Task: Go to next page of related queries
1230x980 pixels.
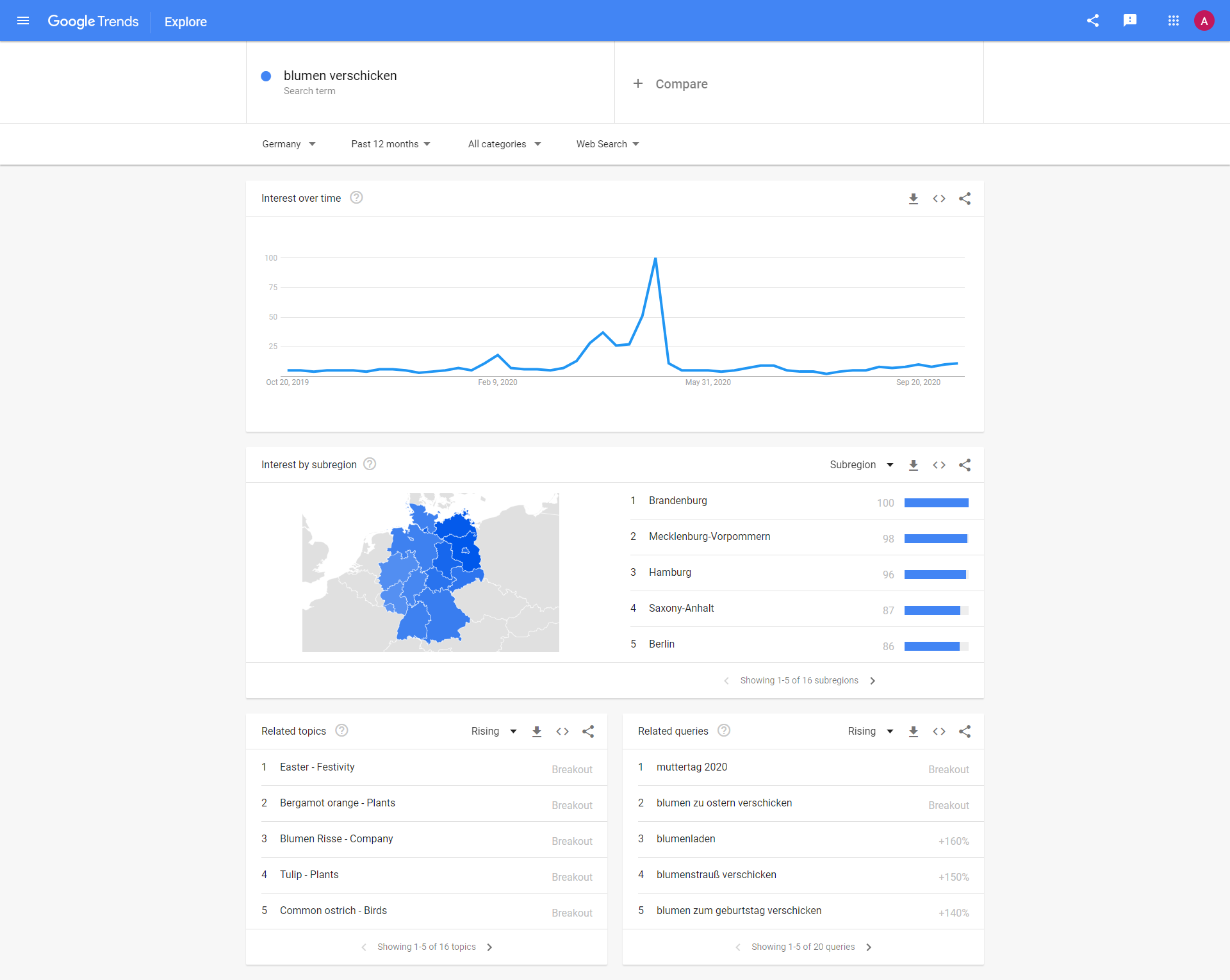Action: tap(869, 947)
